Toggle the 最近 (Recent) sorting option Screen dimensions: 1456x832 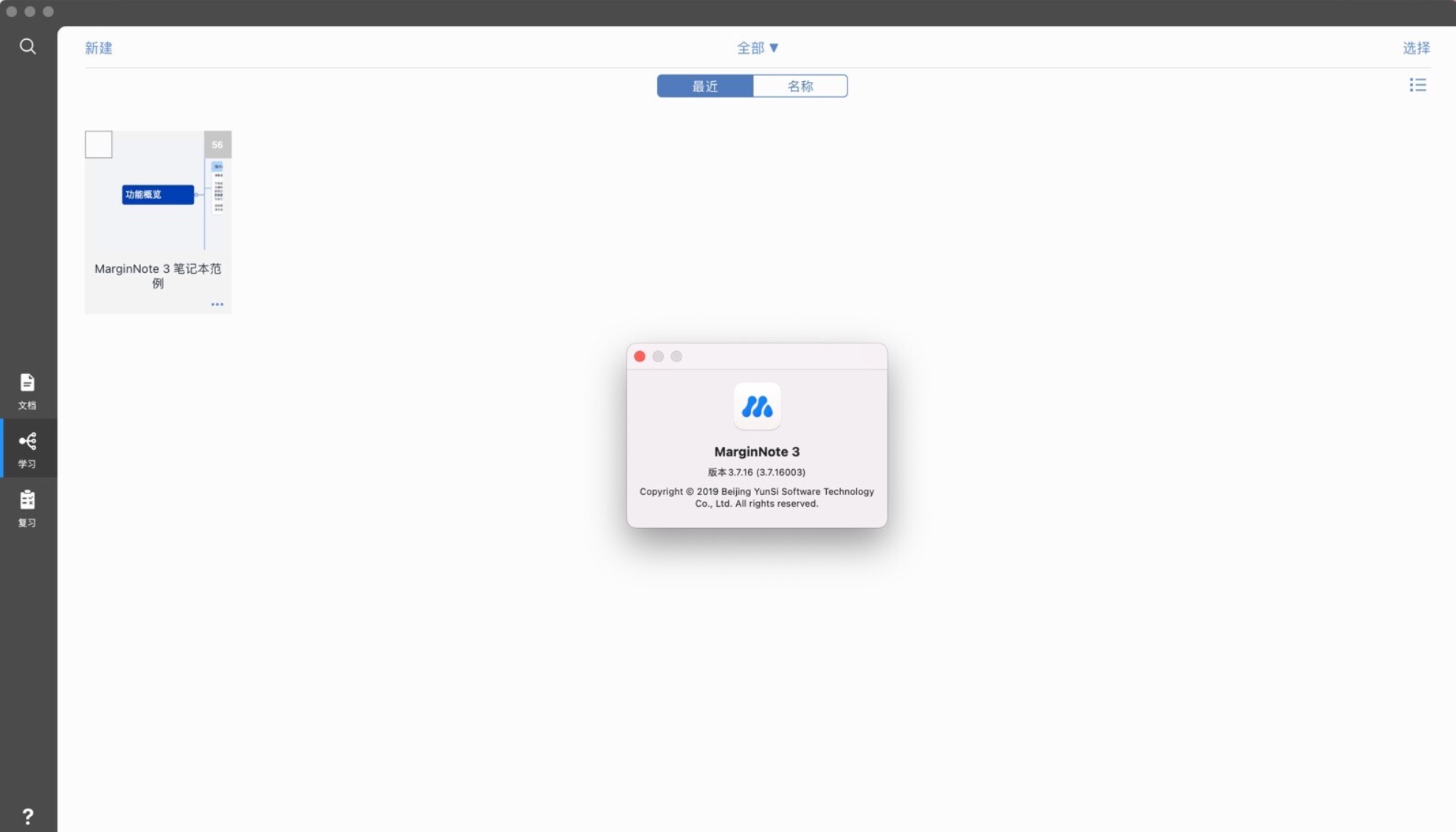(704, 86)
